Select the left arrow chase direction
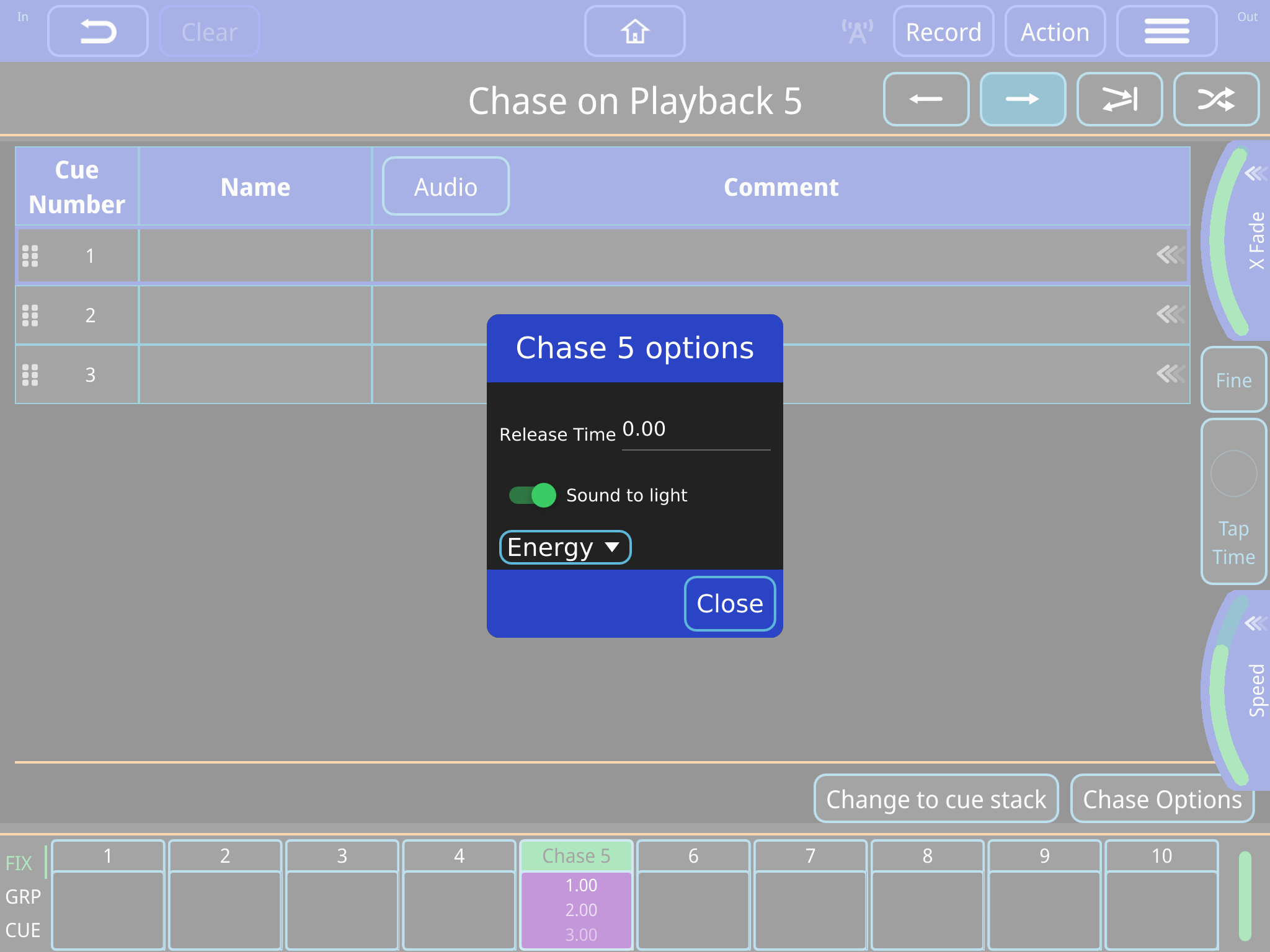The height and width of the screenshot is (952, 1270). coord(926,99)
